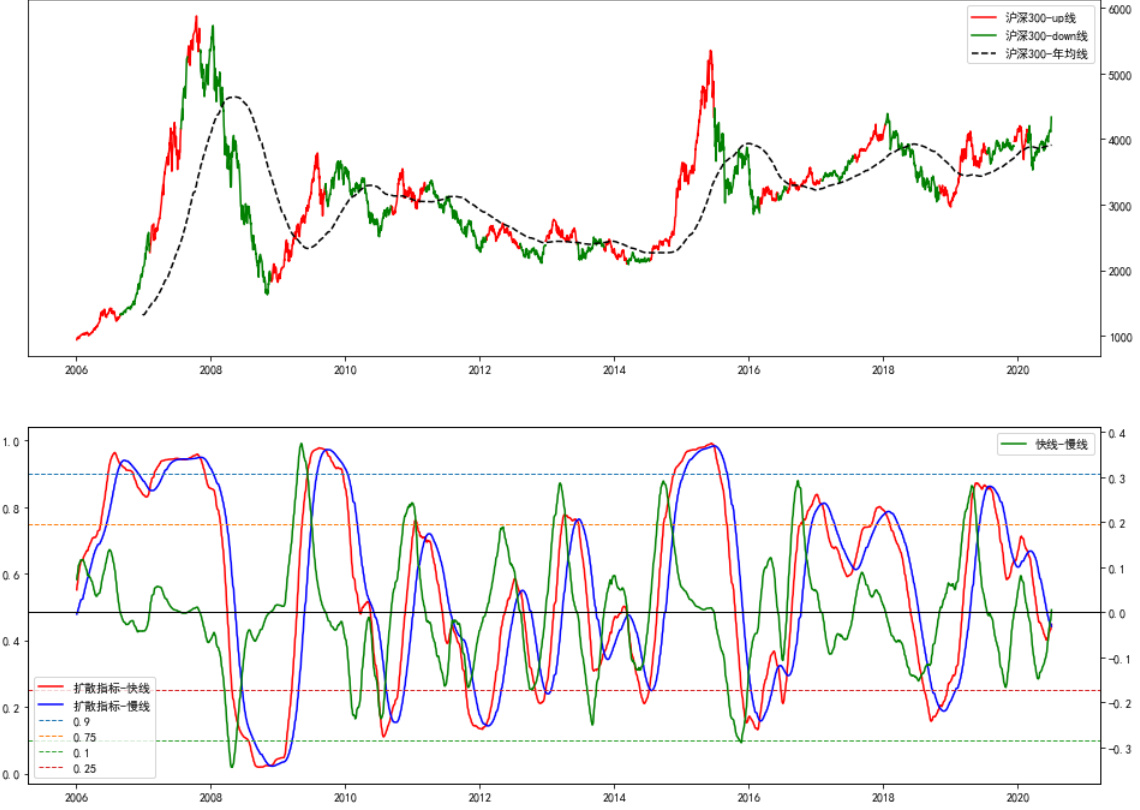Click the red 沪深300-up线 legend line sample

pos(985,18)
